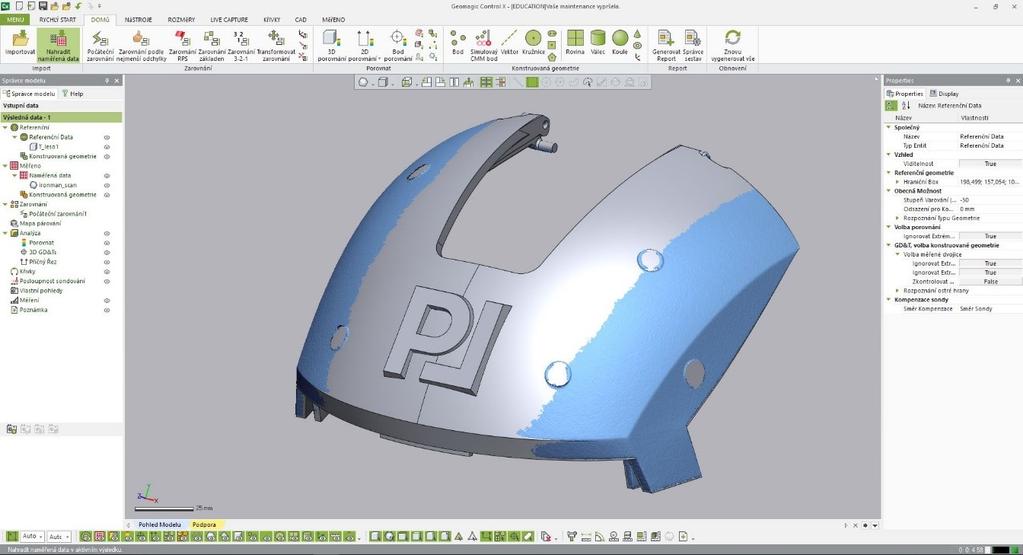
Task: Click the Viditelnost True value field
Action: coord(990,164)
